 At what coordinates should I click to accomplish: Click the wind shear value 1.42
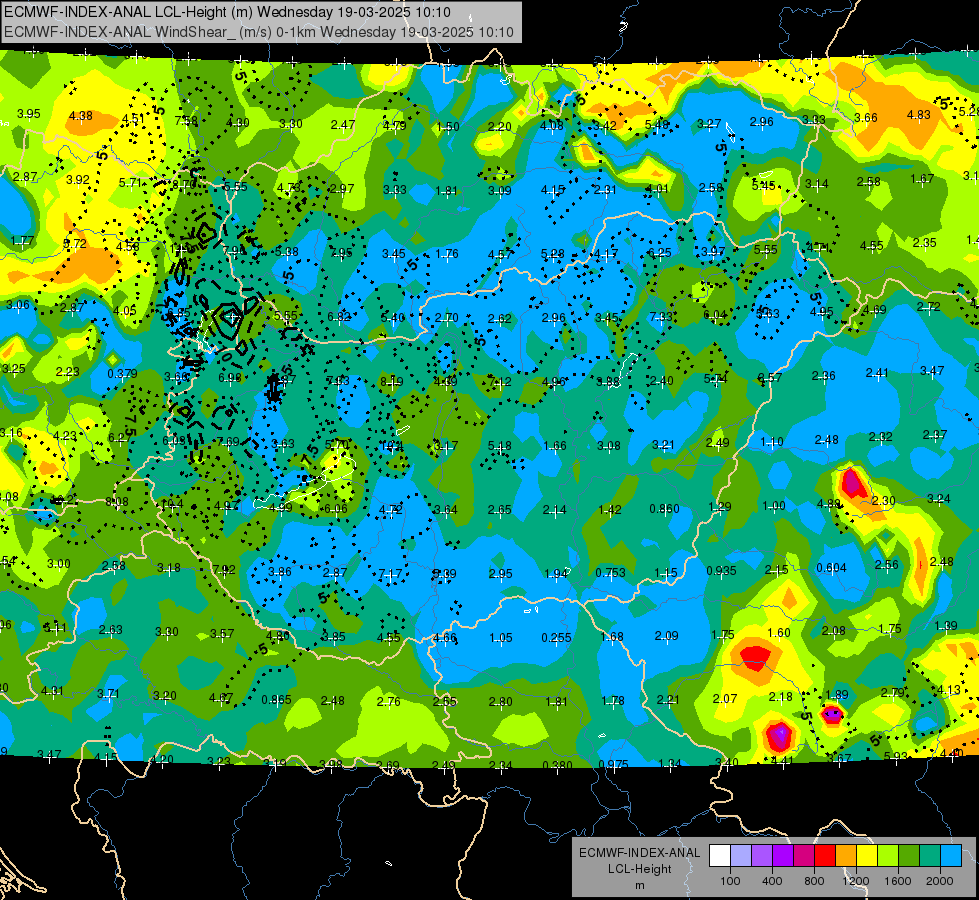click(609, 510)
